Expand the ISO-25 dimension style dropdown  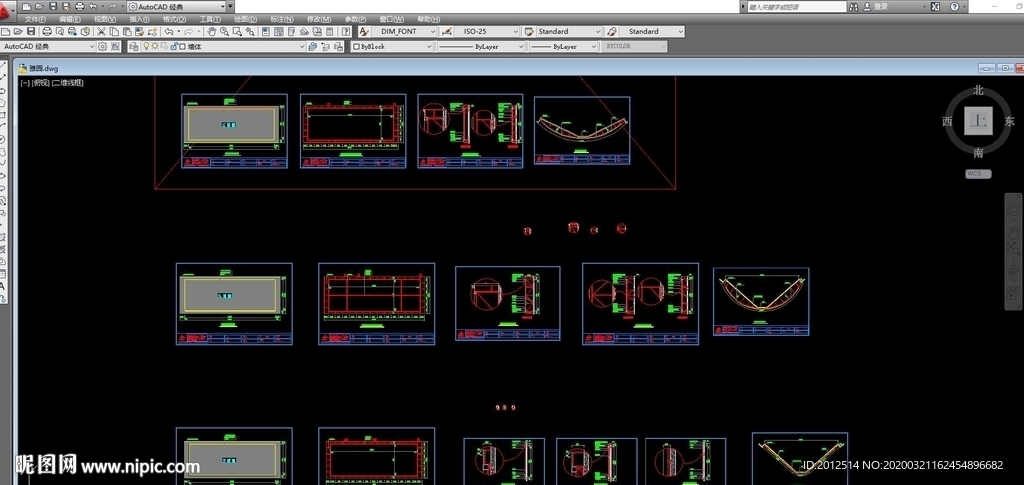click(x=489, y=32)
